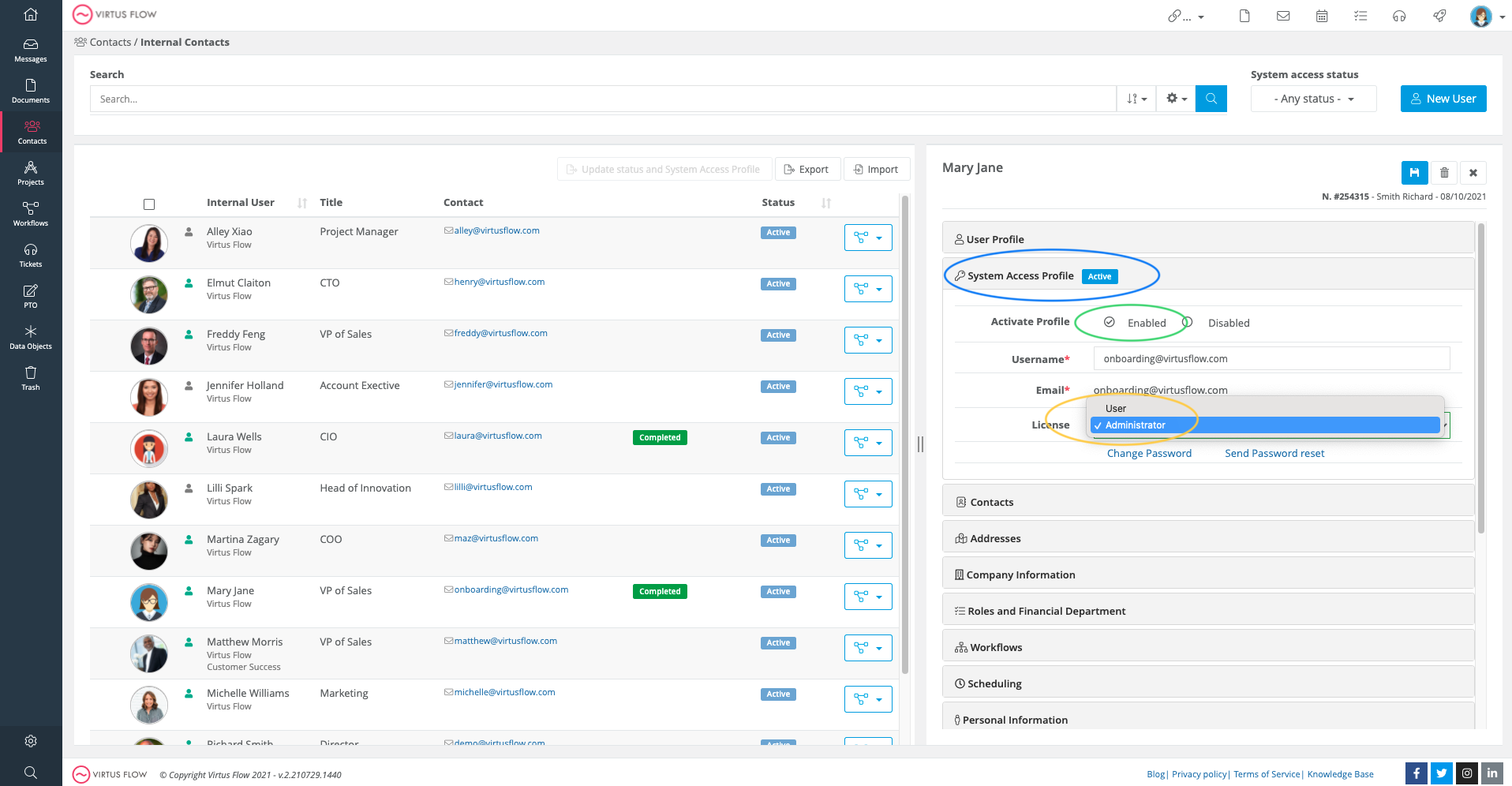This screenshot has height=786, width=1512.
Task: Click the Trash icon in sidebar
Action: tap(30, 377)
